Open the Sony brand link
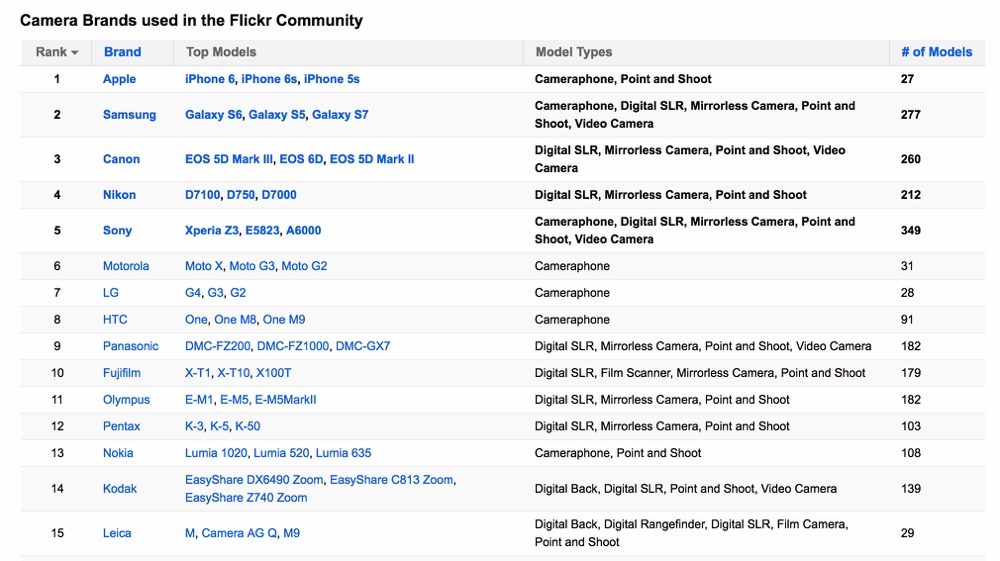1000x561 pixels. tap(117, 231)
